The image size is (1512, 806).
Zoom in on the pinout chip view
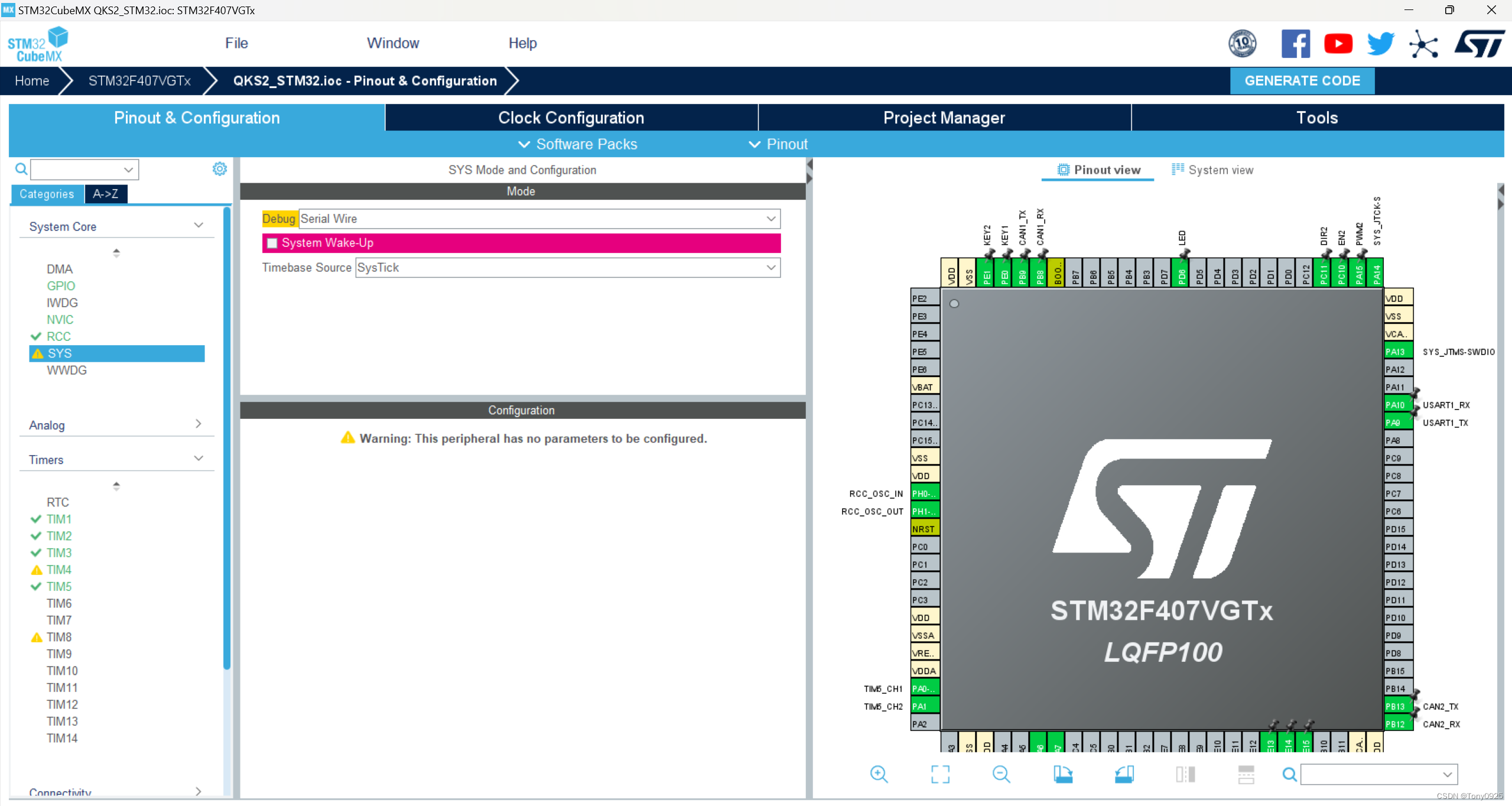pos(879,773)
